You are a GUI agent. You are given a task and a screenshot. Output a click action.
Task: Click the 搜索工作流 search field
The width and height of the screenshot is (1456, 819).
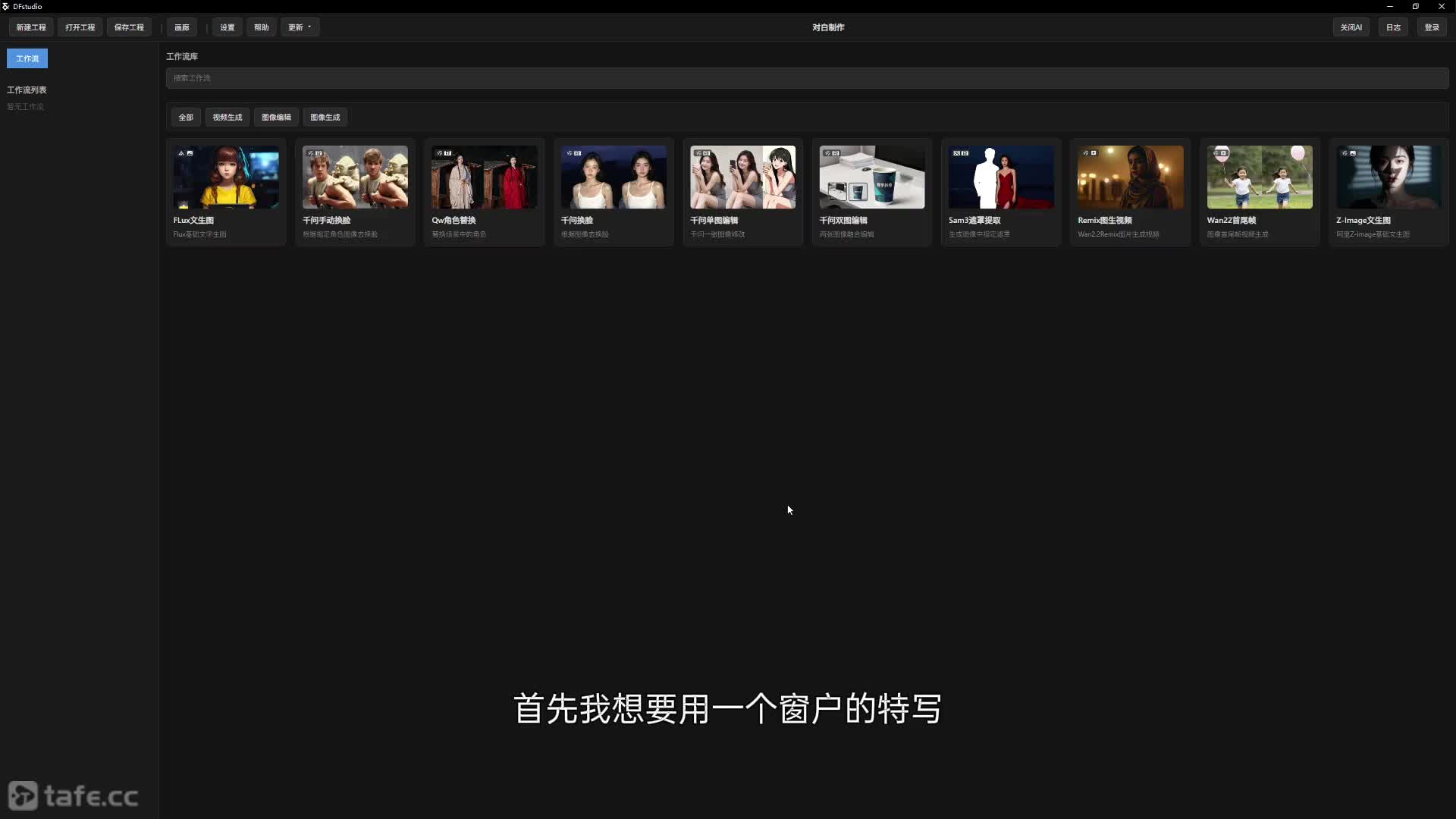[x=807, y=78]
